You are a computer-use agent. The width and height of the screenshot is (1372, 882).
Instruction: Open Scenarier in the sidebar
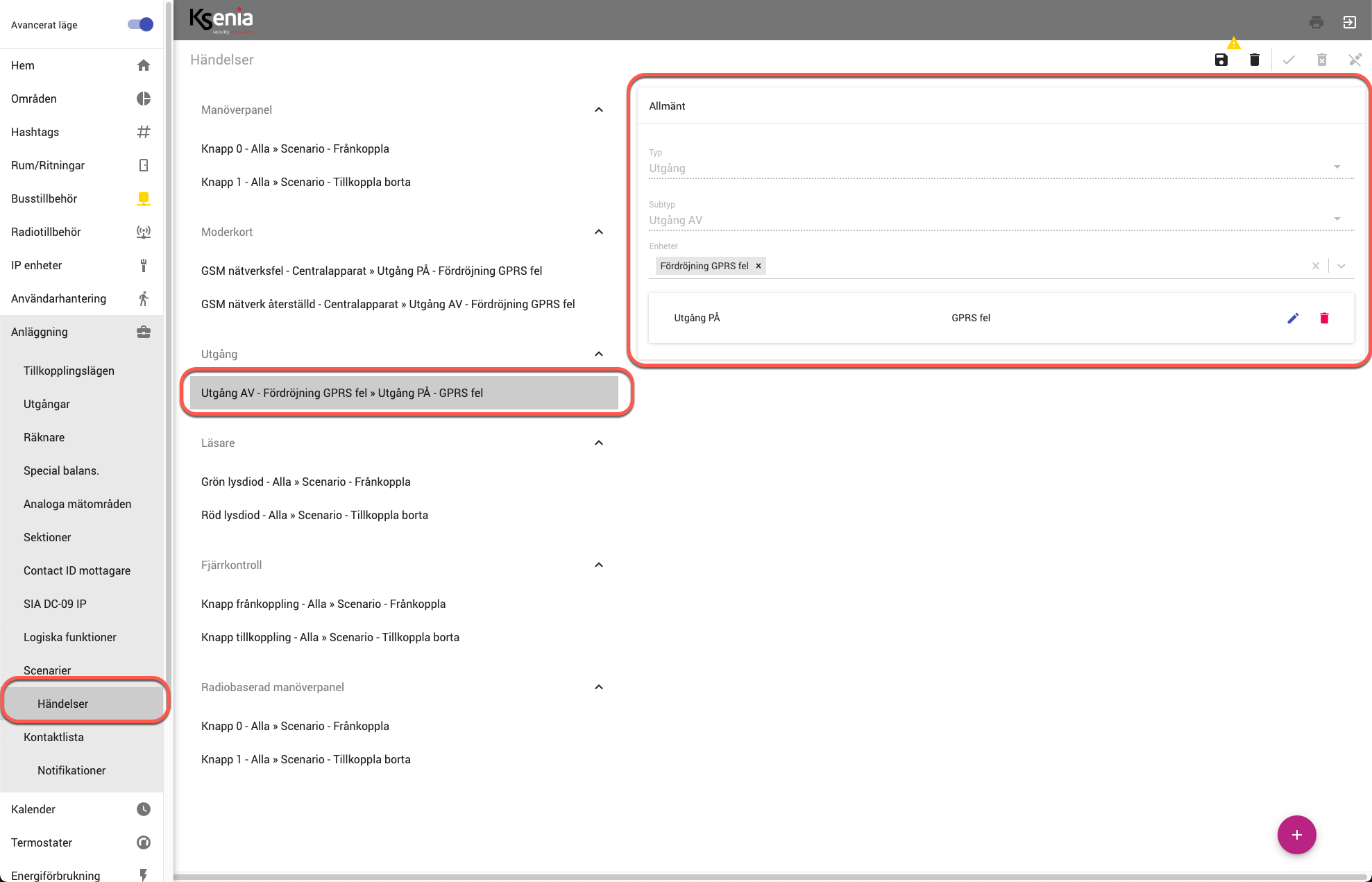click(x=47, y=670)
